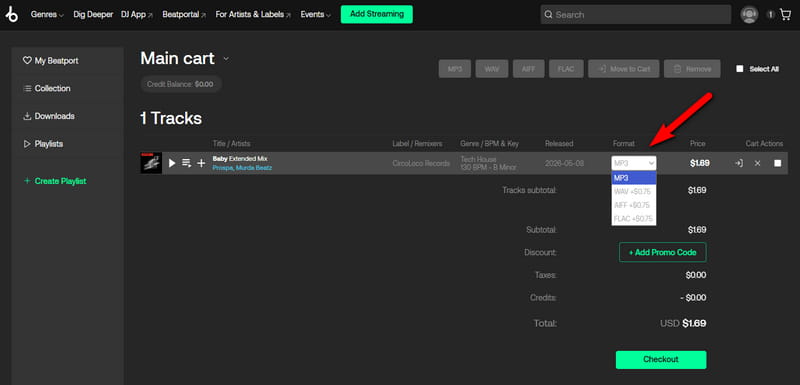The height and width of the screenshot is (385, 800).
Task: Move Baby track to another cart icon
Action: click(x=738, y=163)
